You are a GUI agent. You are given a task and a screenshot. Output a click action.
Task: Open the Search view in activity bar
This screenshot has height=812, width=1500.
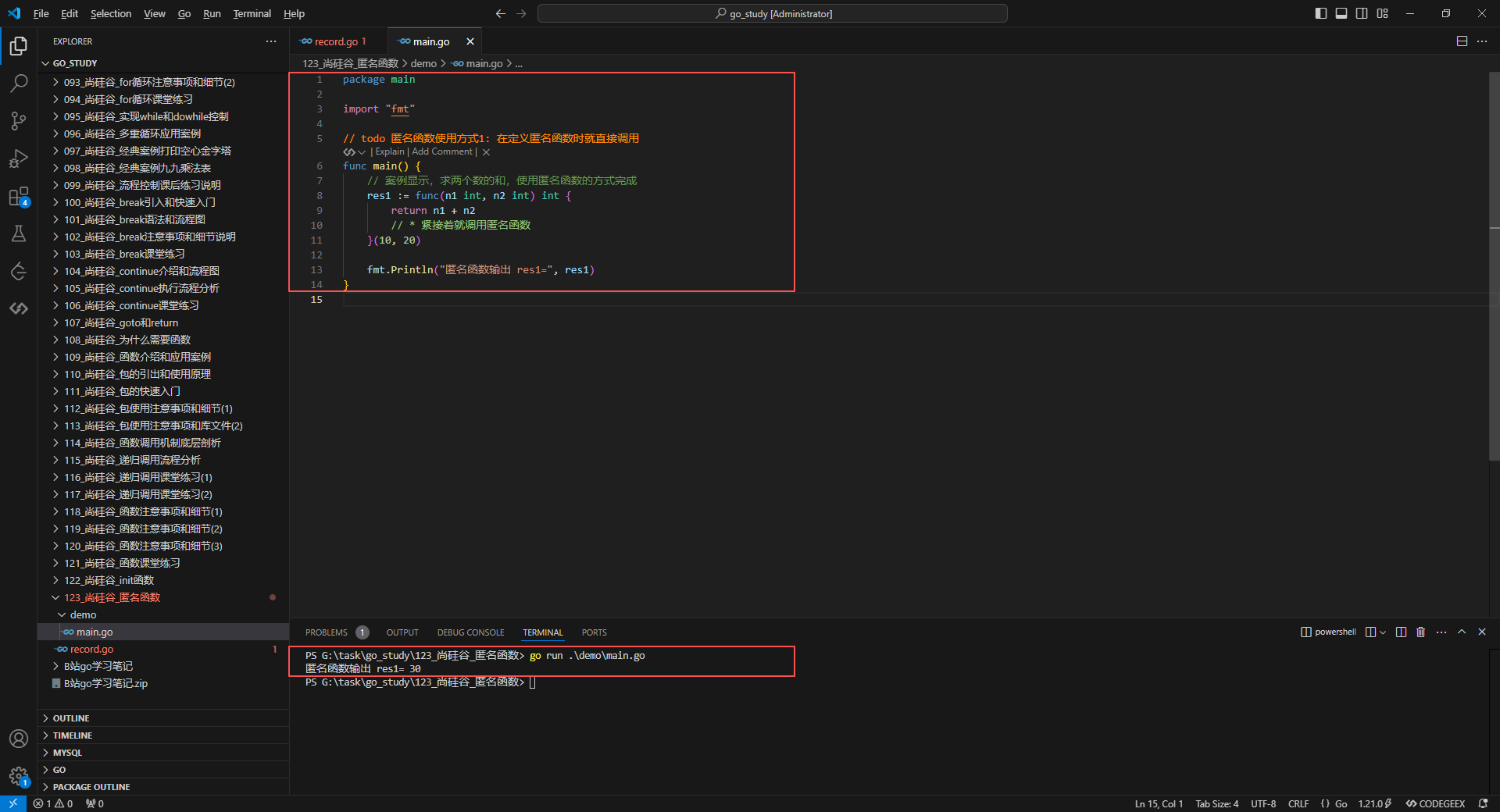click(19, 83)
